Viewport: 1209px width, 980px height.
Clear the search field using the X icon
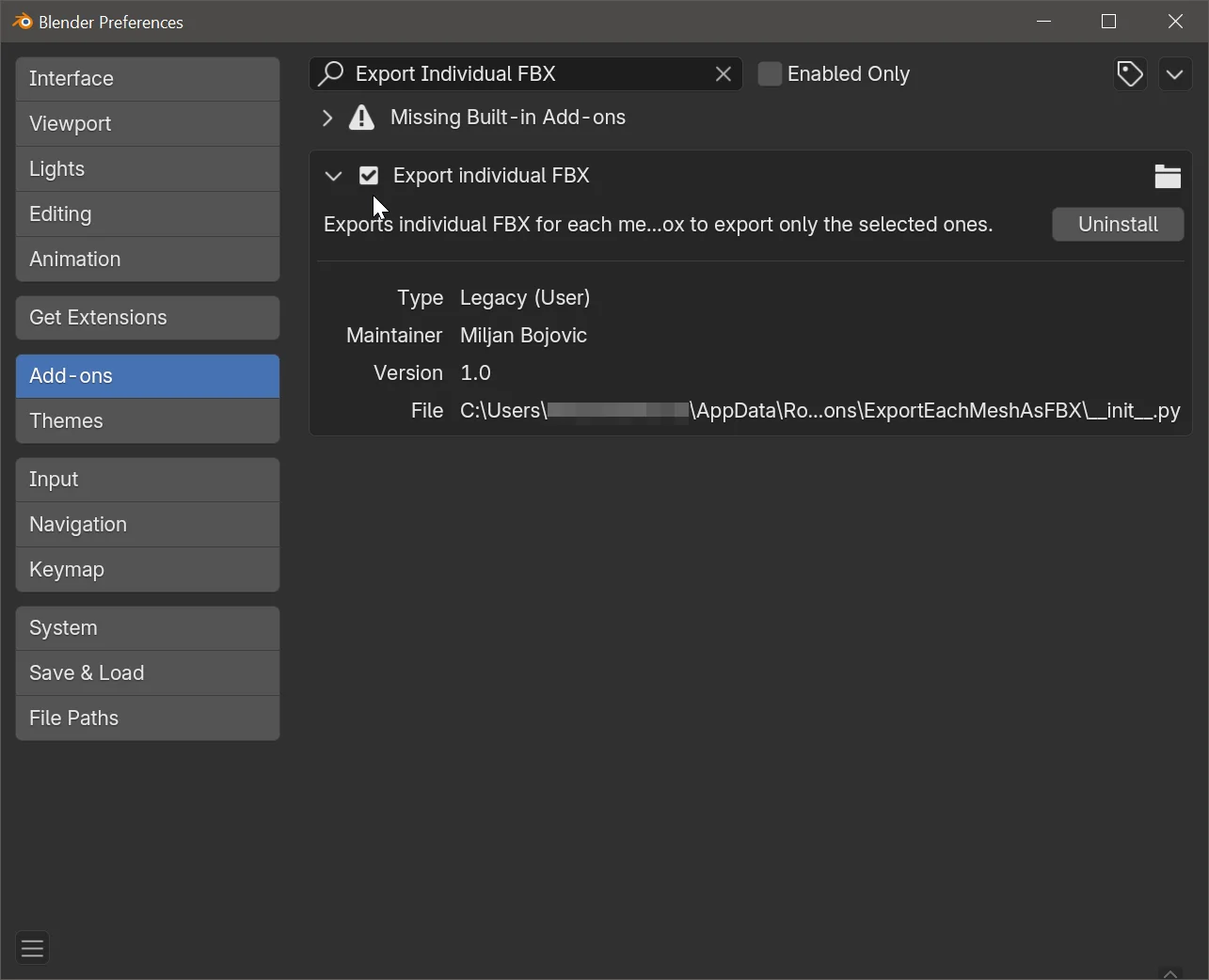tap(723, 73)
